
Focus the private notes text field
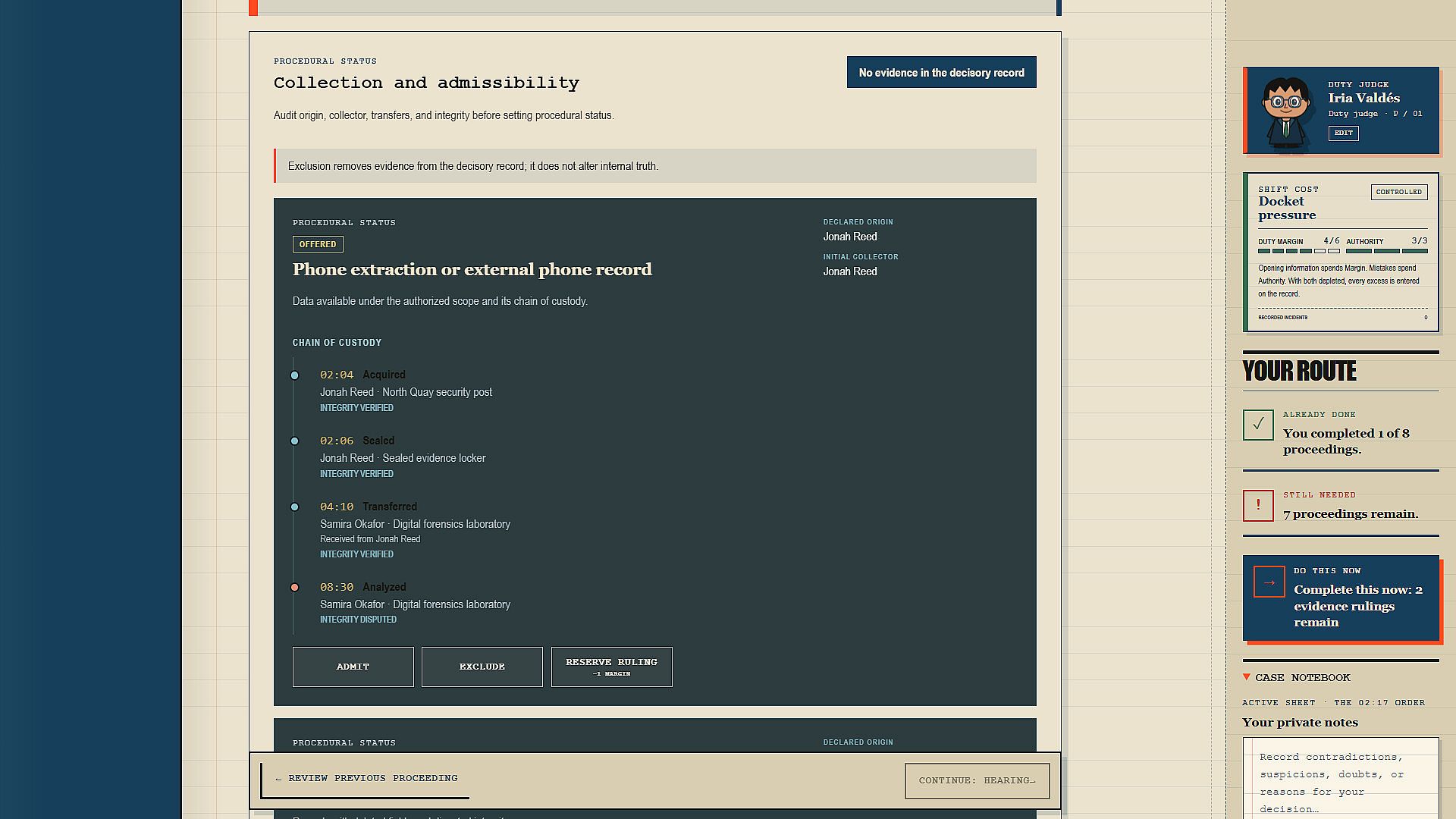point(1341,778)
